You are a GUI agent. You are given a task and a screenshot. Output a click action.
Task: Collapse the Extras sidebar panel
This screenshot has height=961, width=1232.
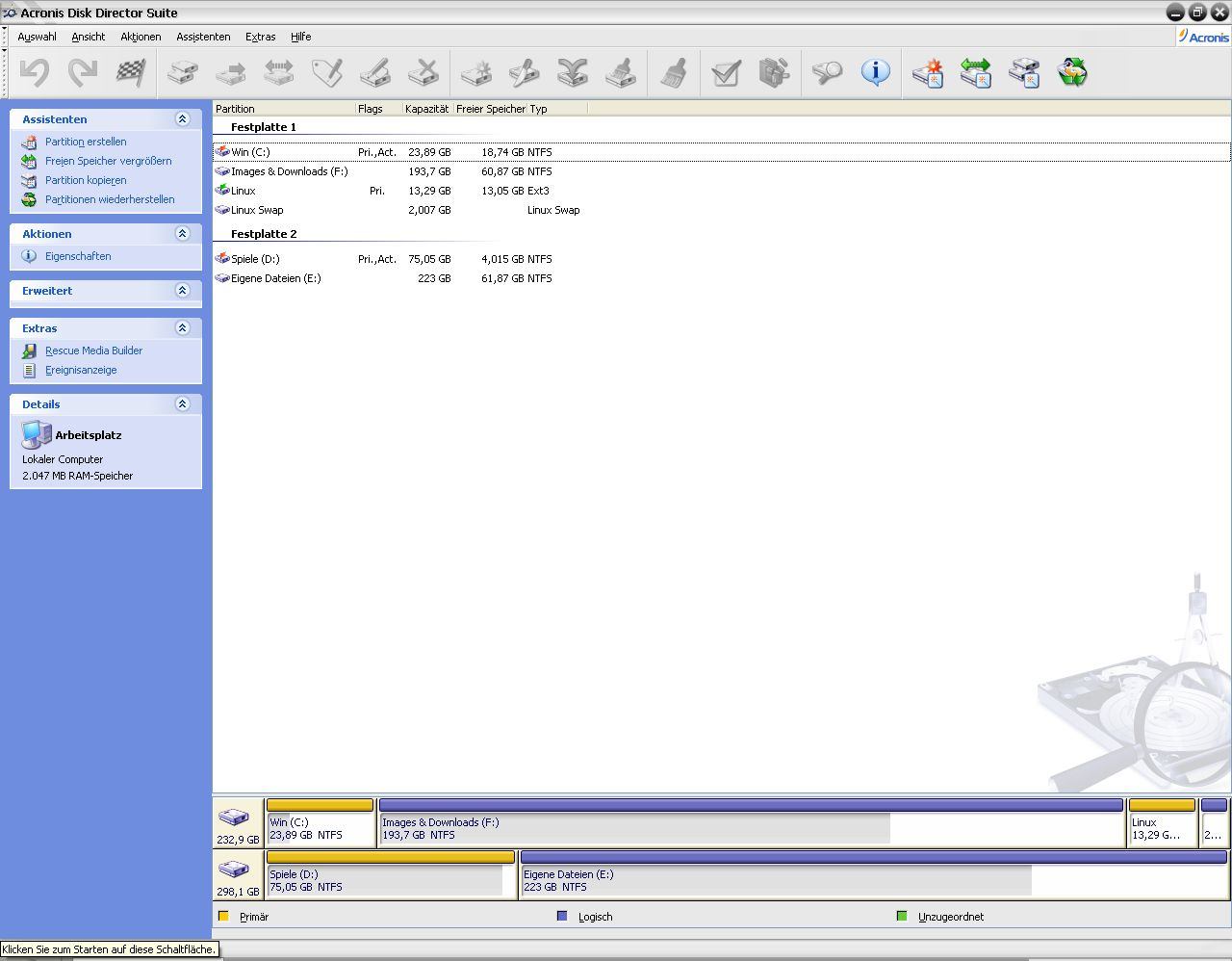tap(182, 327)
